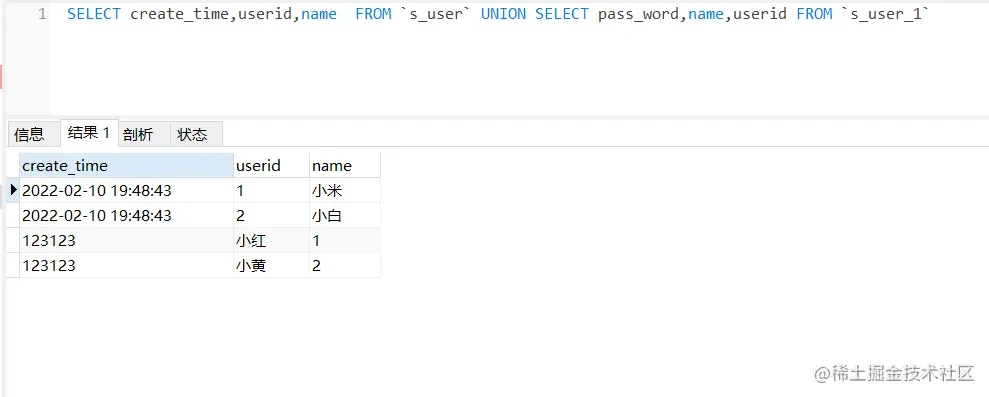Click the first 123123 cell
Screen dimensions: 989x397
click(126, 240)
